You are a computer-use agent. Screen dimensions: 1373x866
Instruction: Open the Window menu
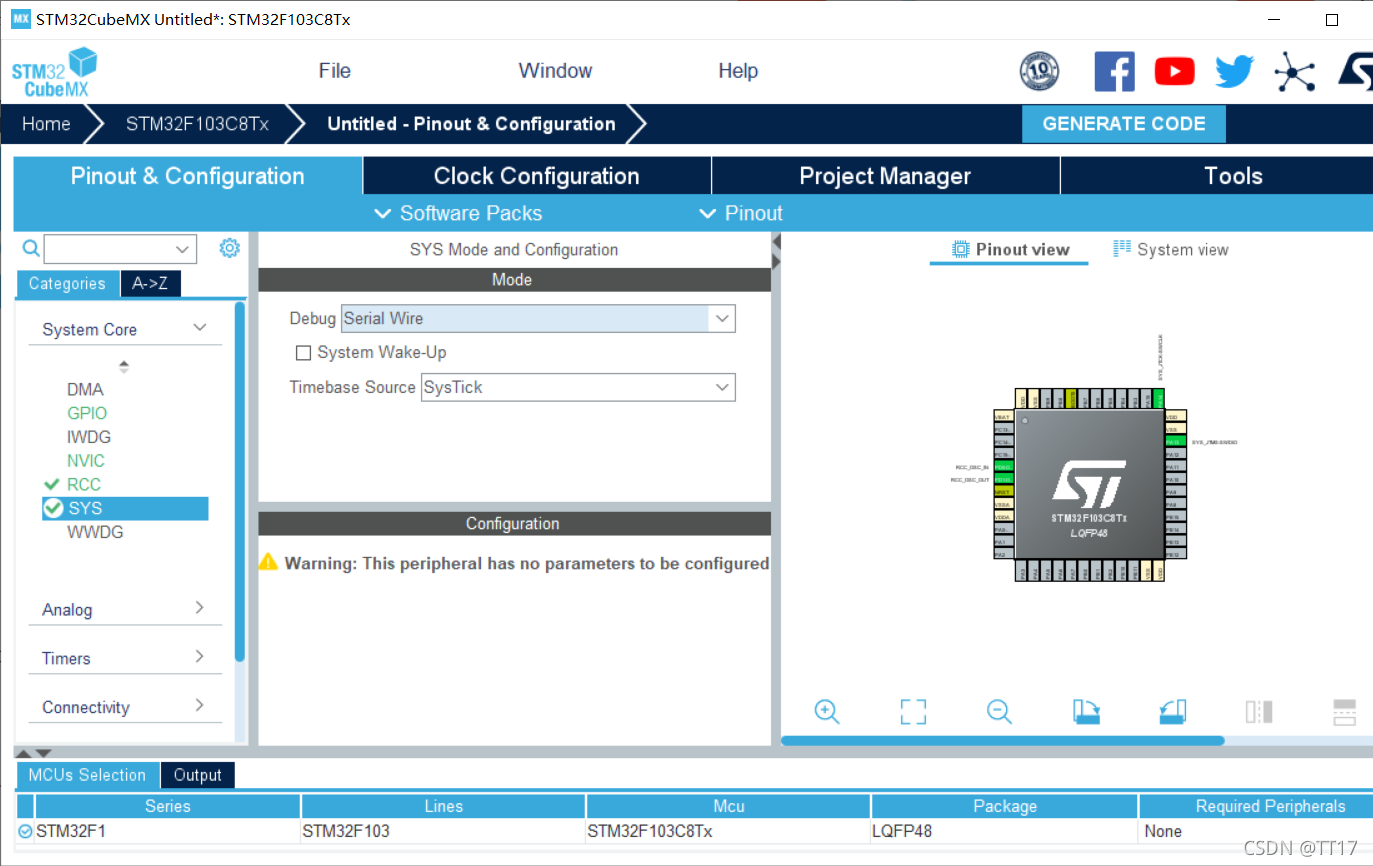[555, 71]
